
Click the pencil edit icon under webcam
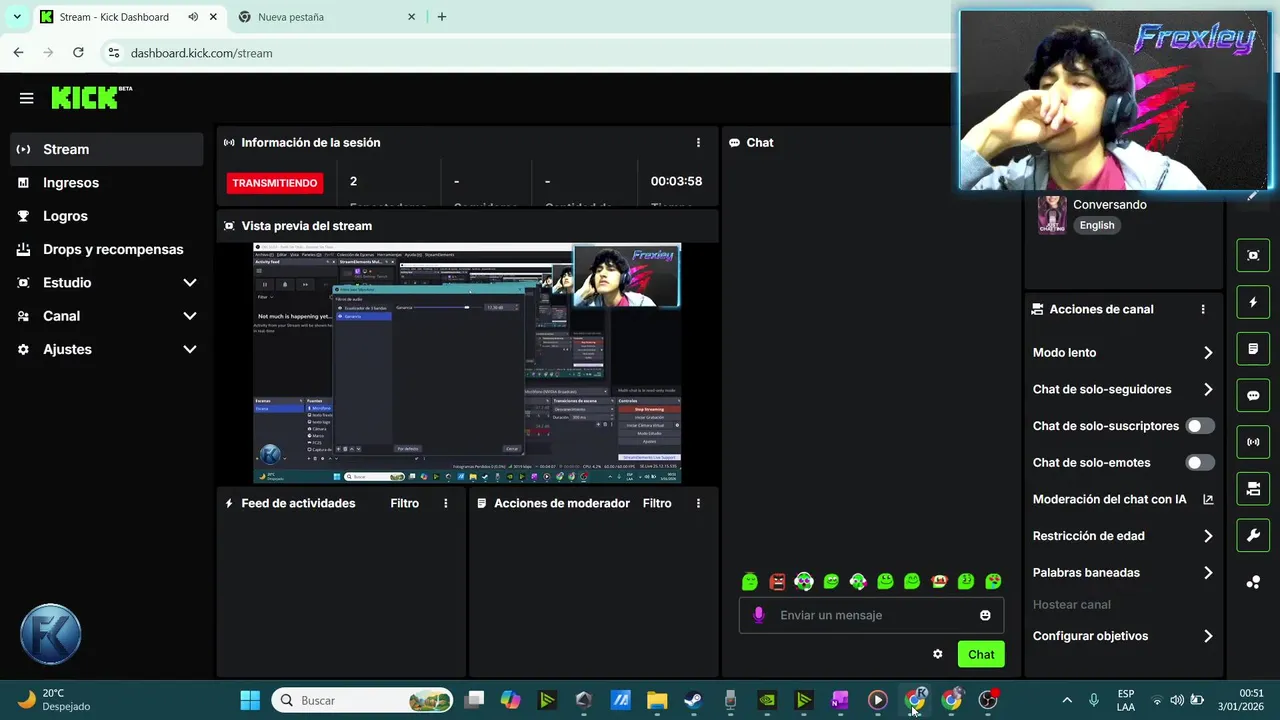click(x=1252, y=196)
